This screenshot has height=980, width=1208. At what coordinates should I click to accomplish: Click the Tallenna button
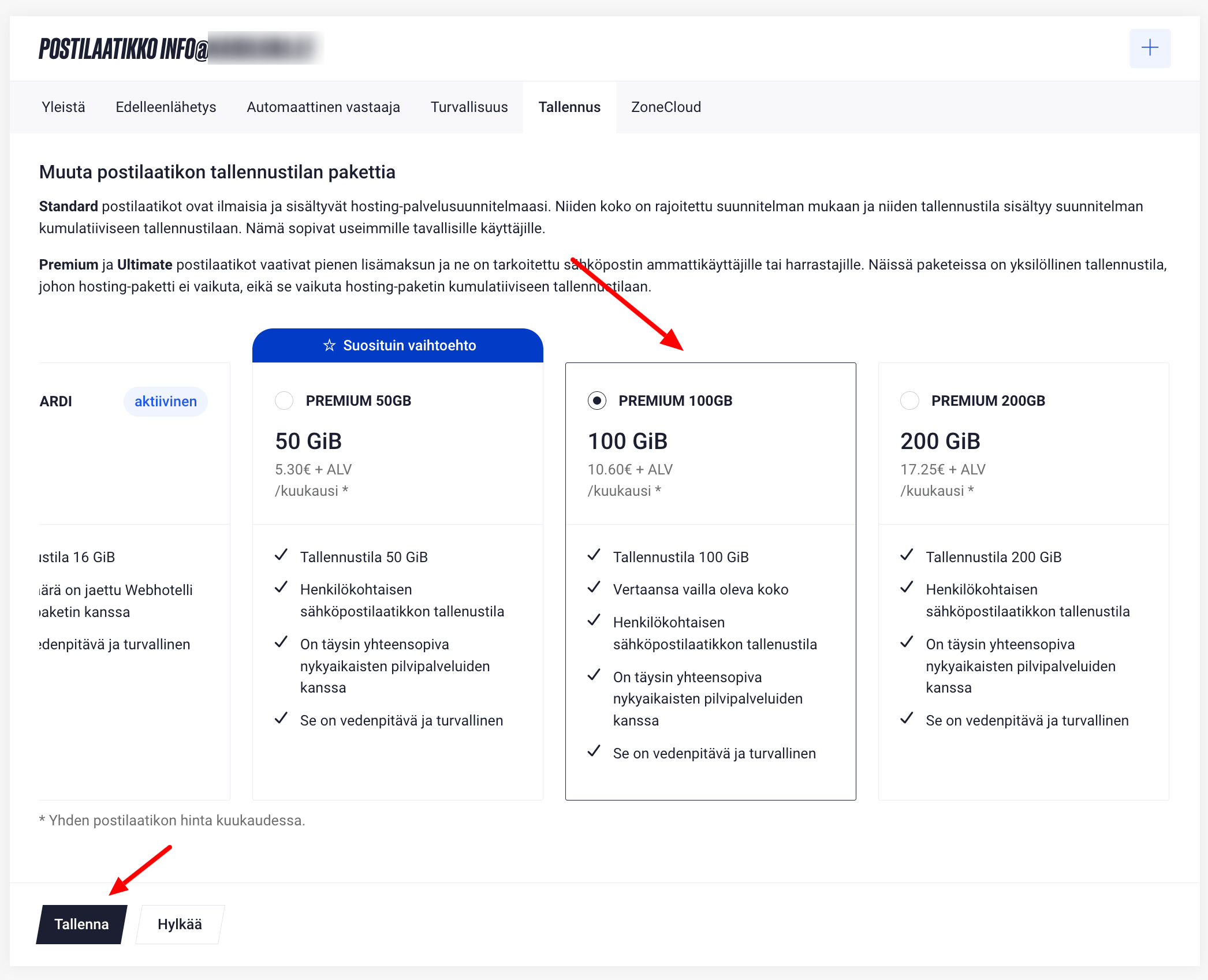(81, 924)
